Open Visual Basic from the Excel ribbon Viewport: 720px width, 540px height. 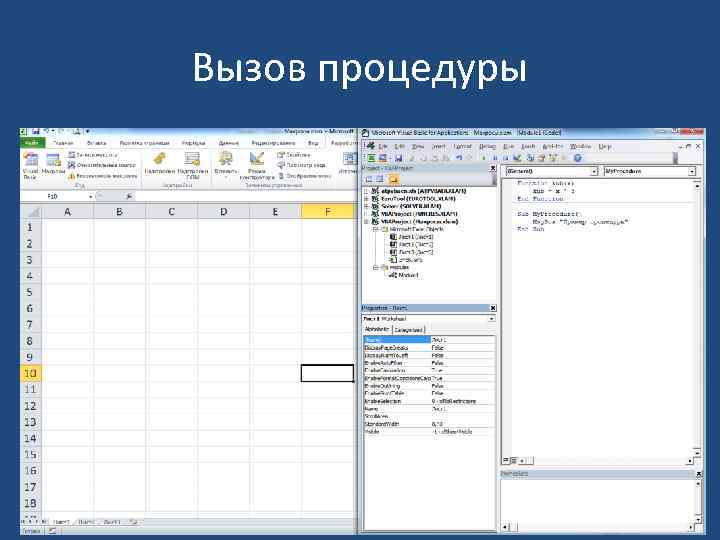30,166
